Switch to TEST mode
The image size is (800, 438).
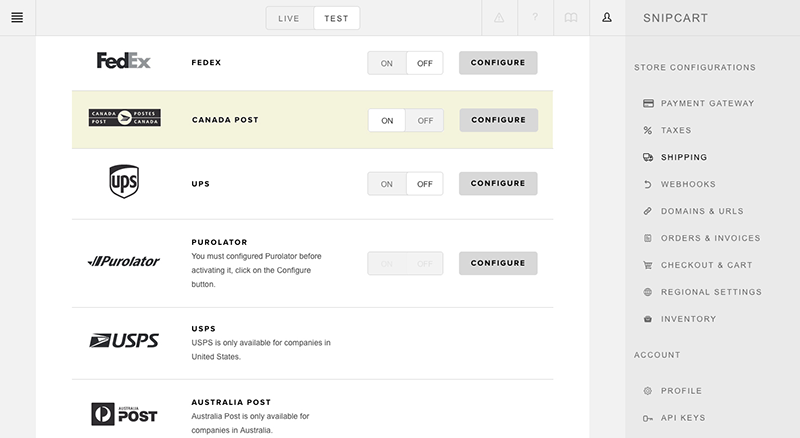tap(336, 18)
